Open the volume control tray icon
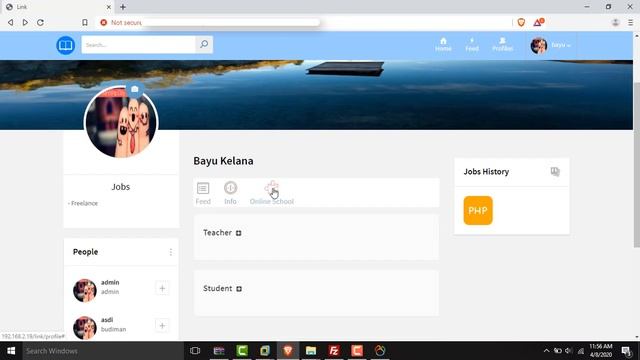This screenshot has height=360, width=640. pyautogui.click(x=569, y=351)
